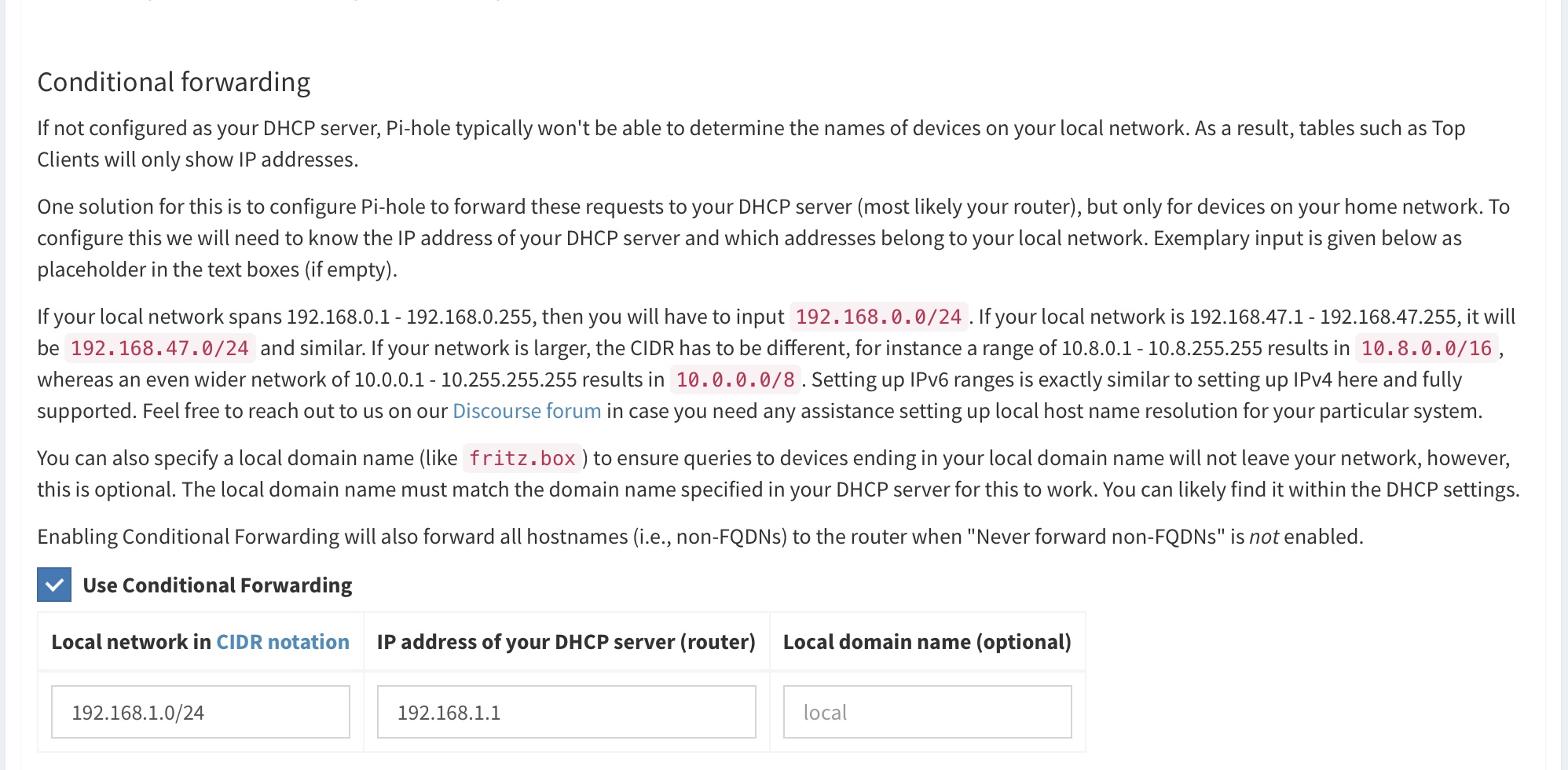Click the fritz.box code example
This screenshot has width=1568, height=770.
click(x=522, y=458)
